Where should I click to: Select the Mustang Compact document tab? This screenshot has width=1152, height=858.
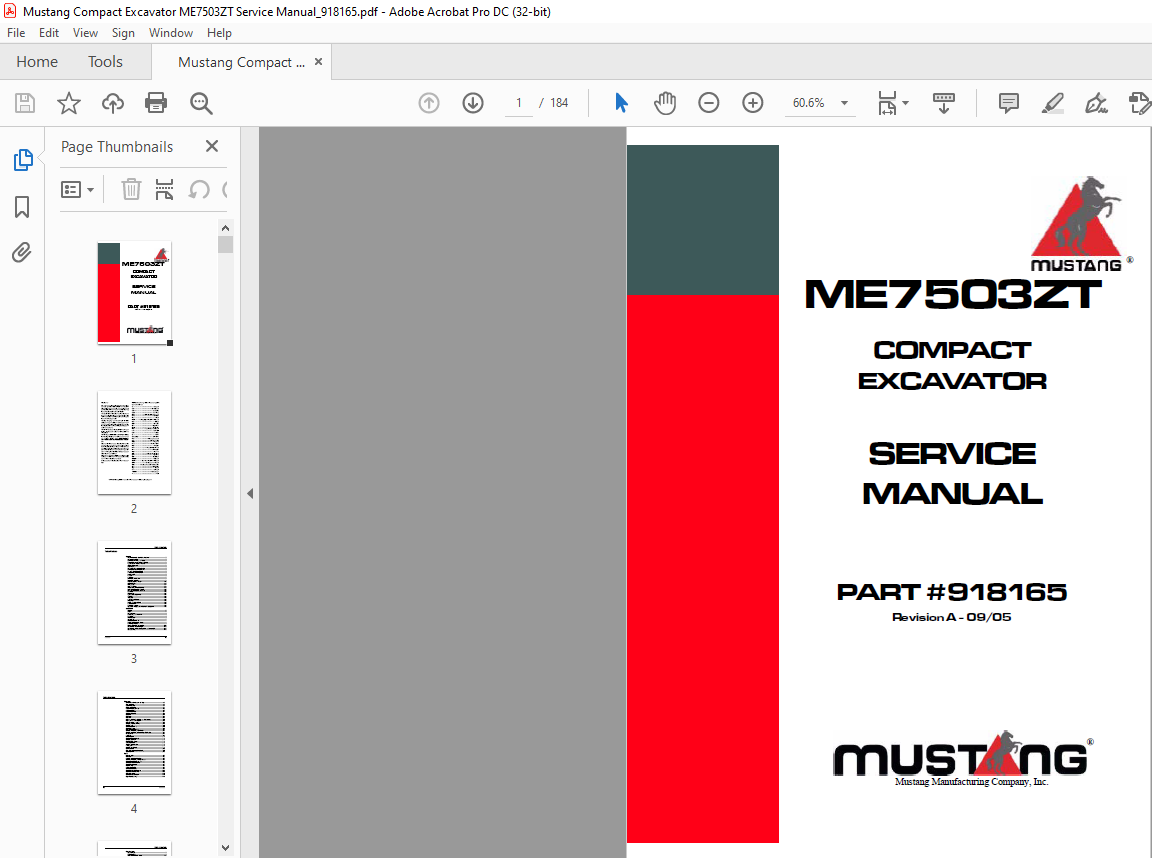(x=241, y=62)
